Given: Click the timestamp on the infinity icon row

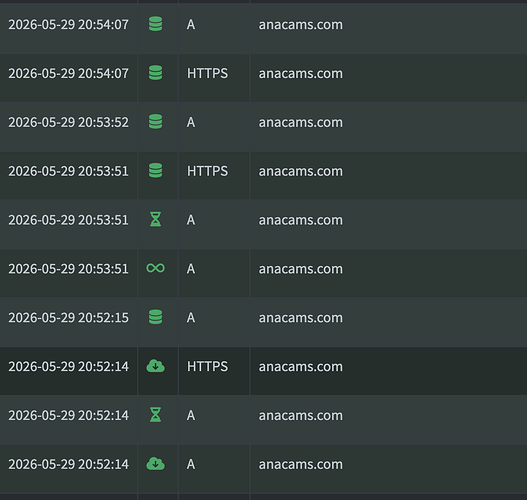Looking at the screenshot, I should tap(69, 269).
